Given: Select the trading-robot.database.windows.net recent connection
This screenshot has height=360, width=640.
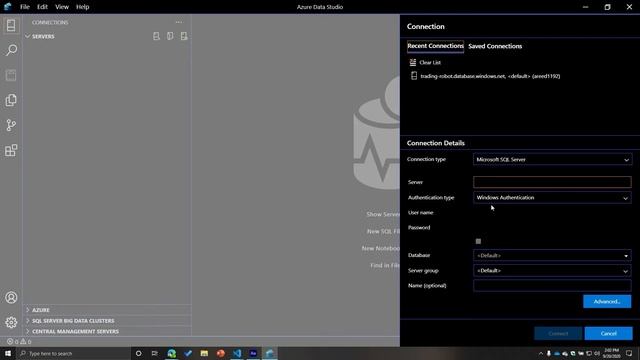Looking at the screenshot, I should pyautogui.click(x=490, y=76).
